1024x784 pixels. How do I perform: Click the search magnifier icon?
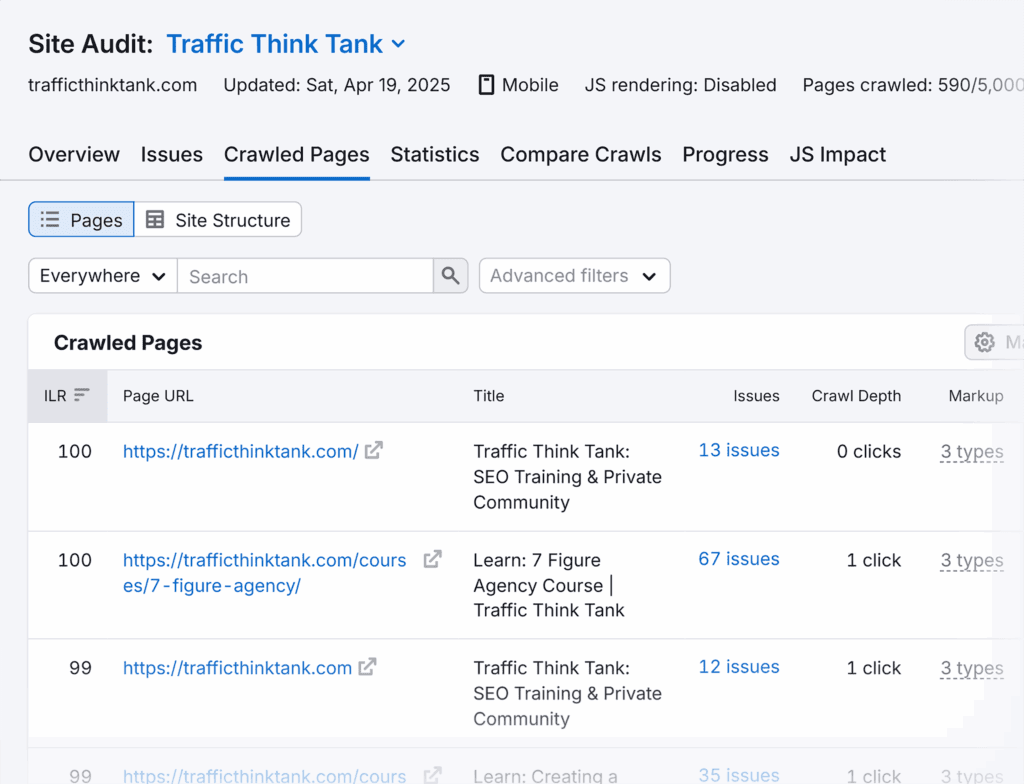point(450,275)
